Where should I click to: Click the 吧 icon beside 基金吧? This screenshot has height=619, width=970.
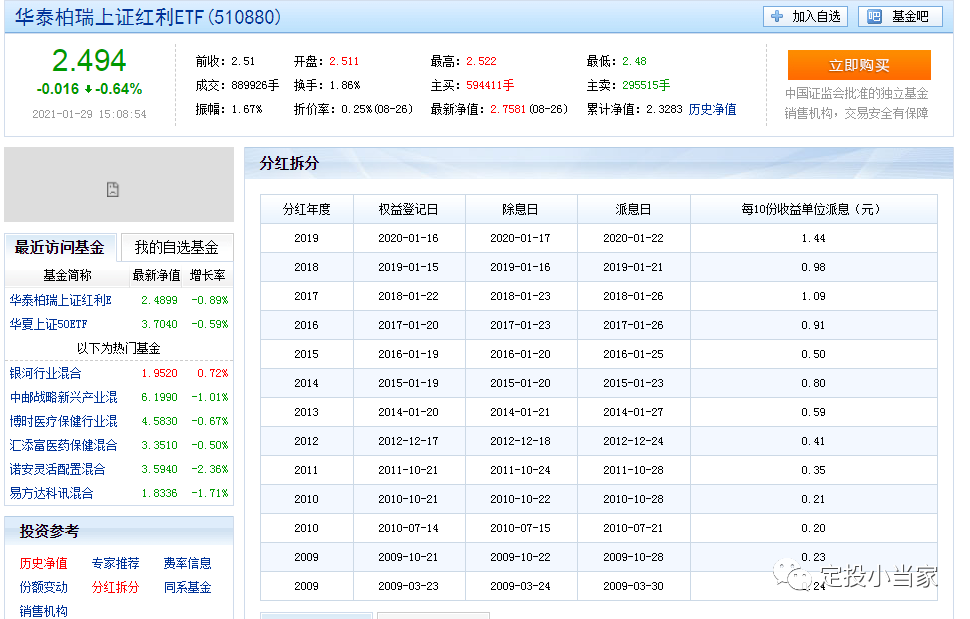coord(874,17)
